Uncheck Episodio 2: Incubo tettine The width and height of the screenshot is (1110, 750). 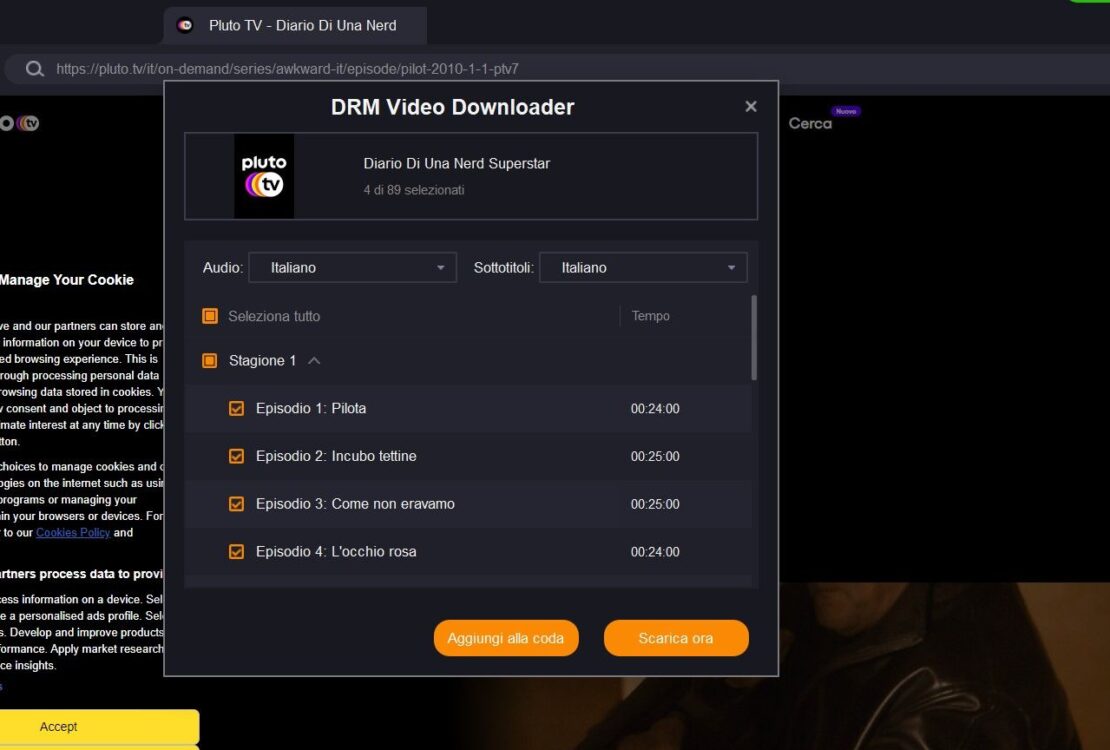point(236,456)
